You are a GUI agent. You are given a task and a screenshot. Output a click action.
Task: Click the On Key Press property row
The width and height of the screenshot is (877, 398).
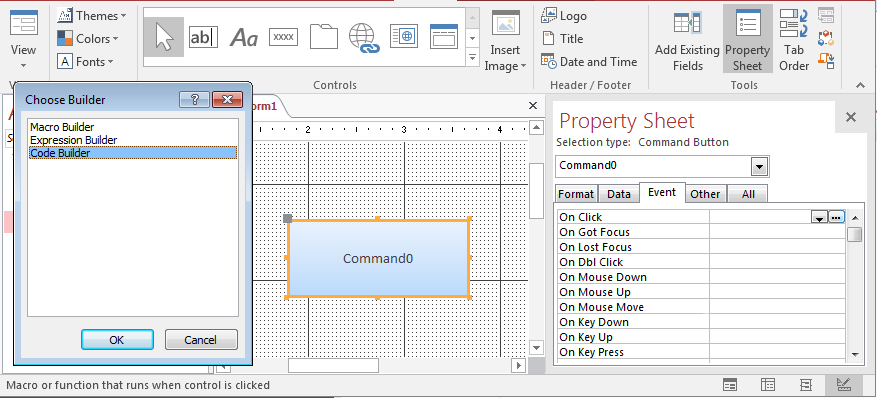click(x=701, y=352)
